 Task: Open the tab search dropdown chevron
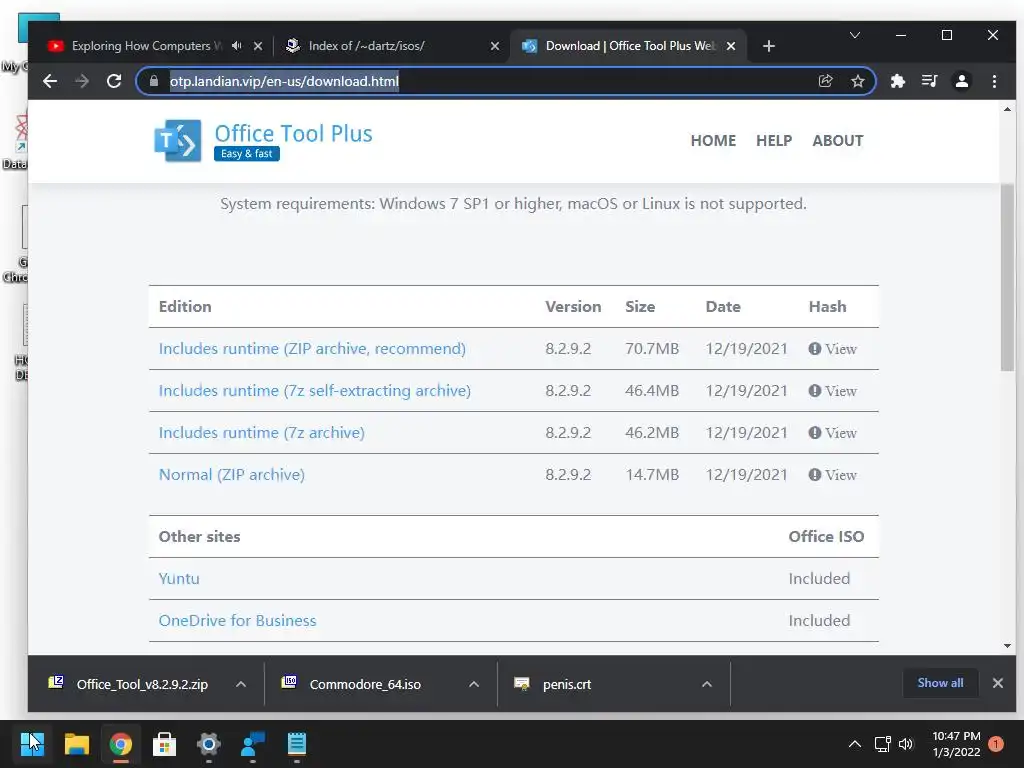click(x=854, y=35)
